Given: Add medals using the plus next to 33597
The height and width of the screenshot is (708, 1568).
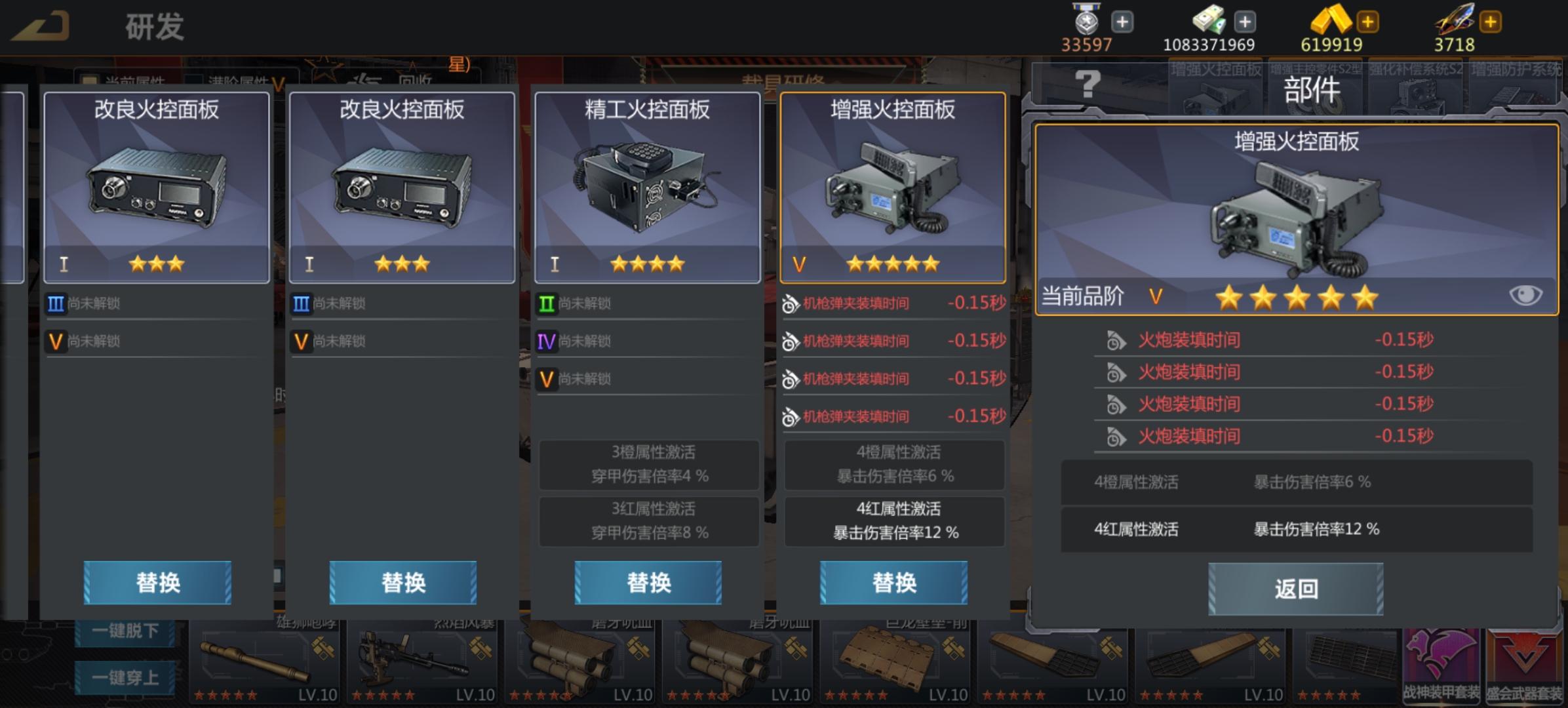Looking at the screenshot, I should [1122, 22].
